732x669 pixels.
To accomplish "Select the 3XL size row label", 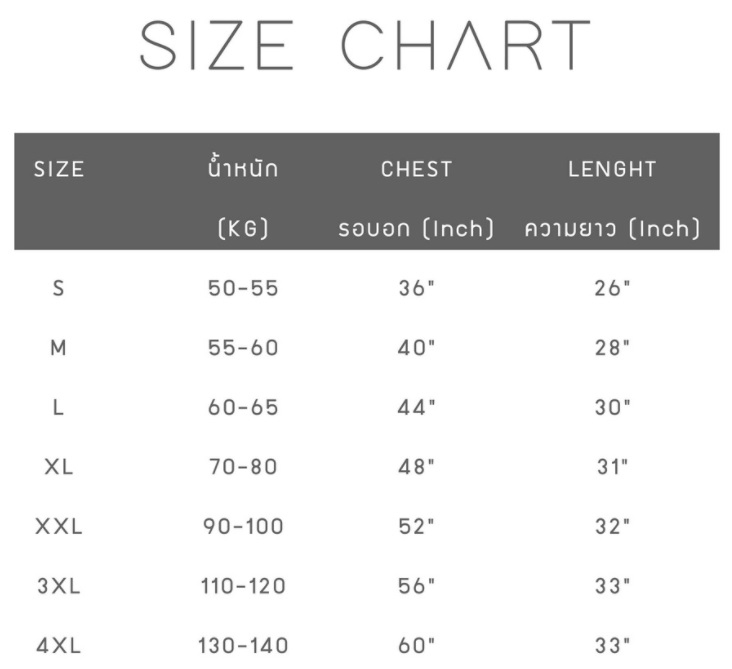I will (x=59, y=586).
